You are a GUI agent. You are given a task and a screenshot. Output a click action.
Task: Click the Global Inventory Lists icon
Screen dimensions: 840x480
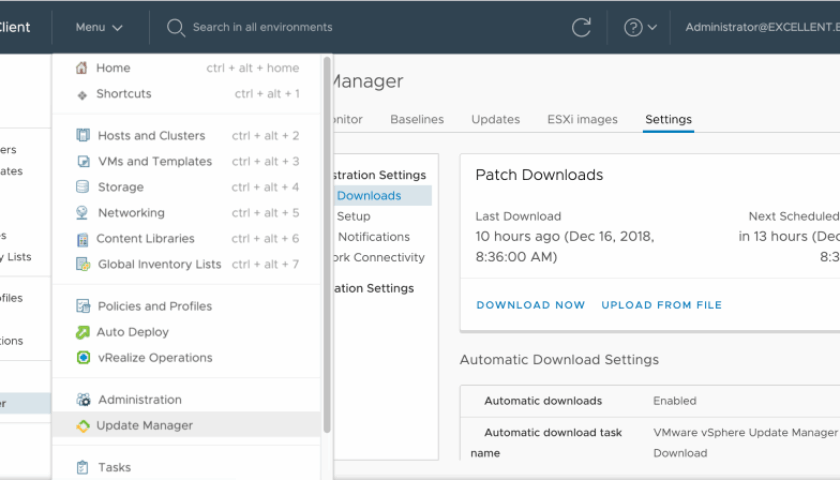[83, 264]
